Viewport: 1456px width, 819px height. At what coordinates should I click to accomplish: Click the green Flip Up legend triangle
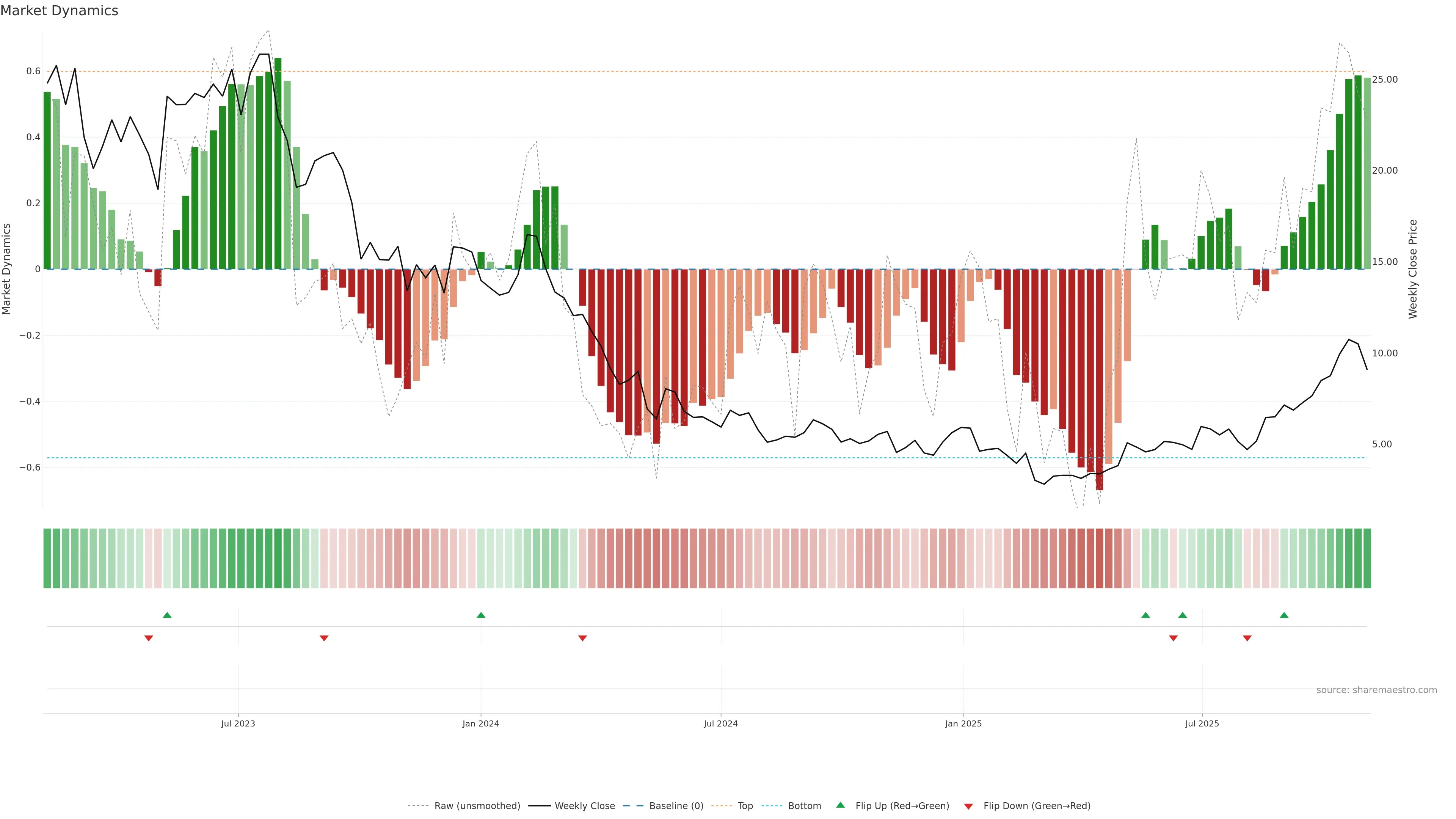point(841,805)
